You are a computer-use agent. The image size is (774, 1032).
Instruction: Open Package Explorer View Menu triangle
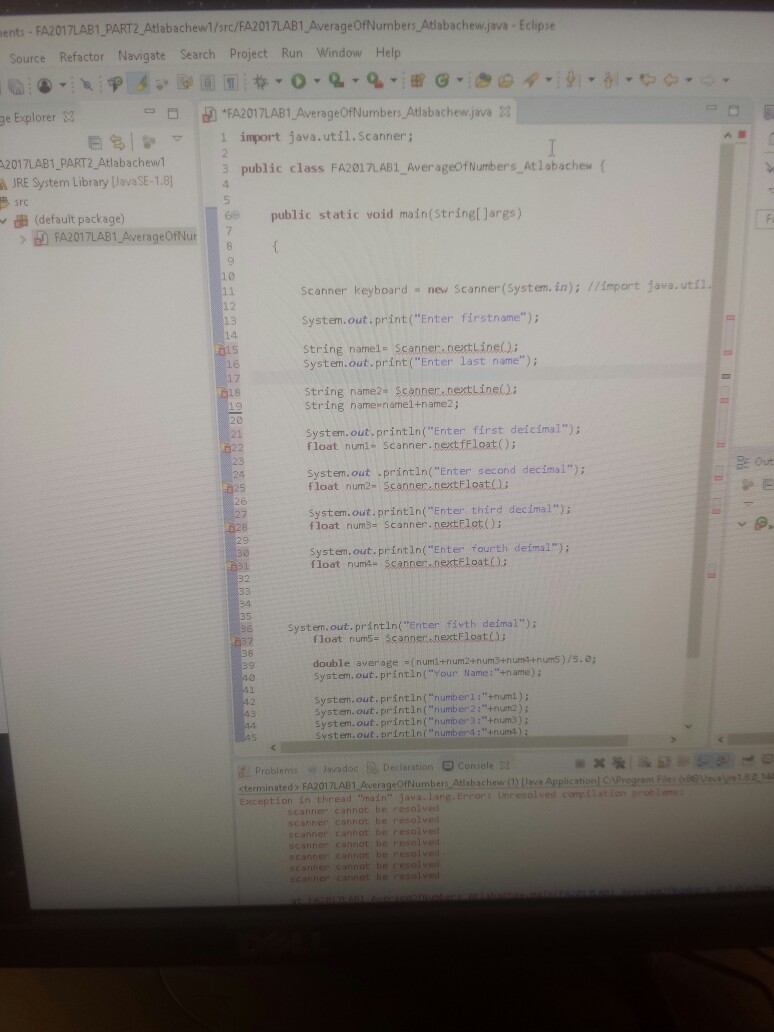177,139
